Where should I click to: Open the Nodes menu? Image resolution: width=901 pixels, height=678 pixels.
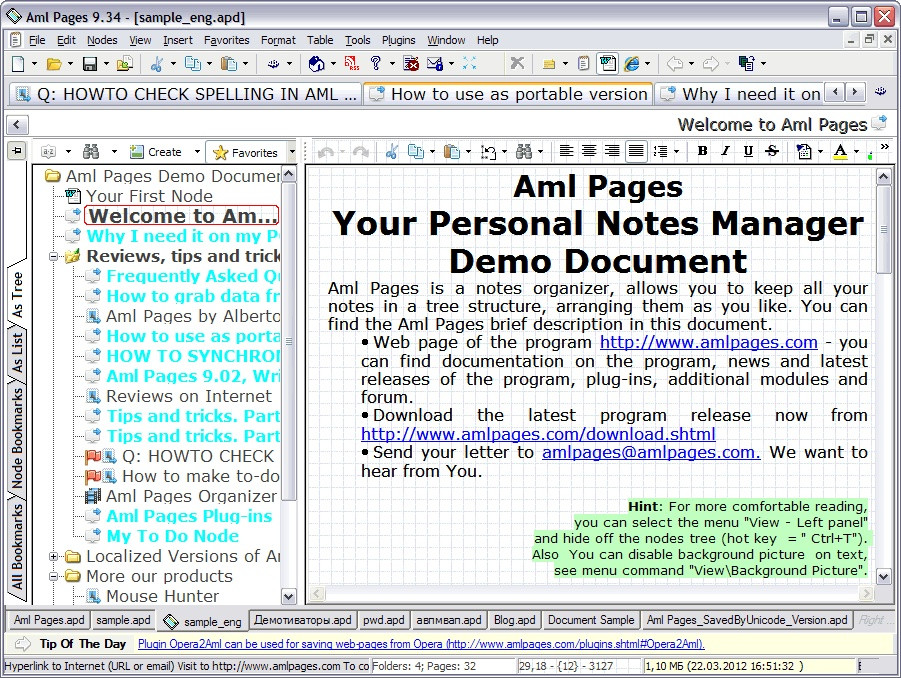tap(102, 40)
